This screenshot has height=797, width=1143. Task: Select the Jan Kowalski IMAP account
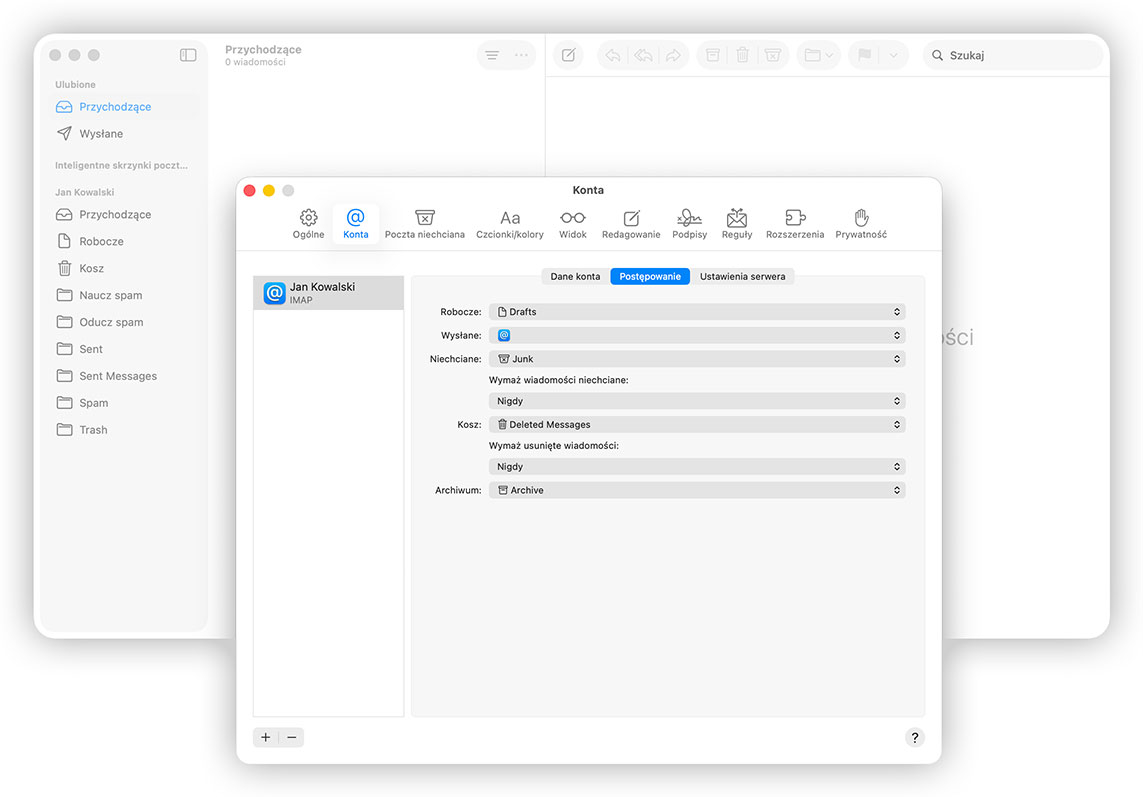[x=328, y=292]
